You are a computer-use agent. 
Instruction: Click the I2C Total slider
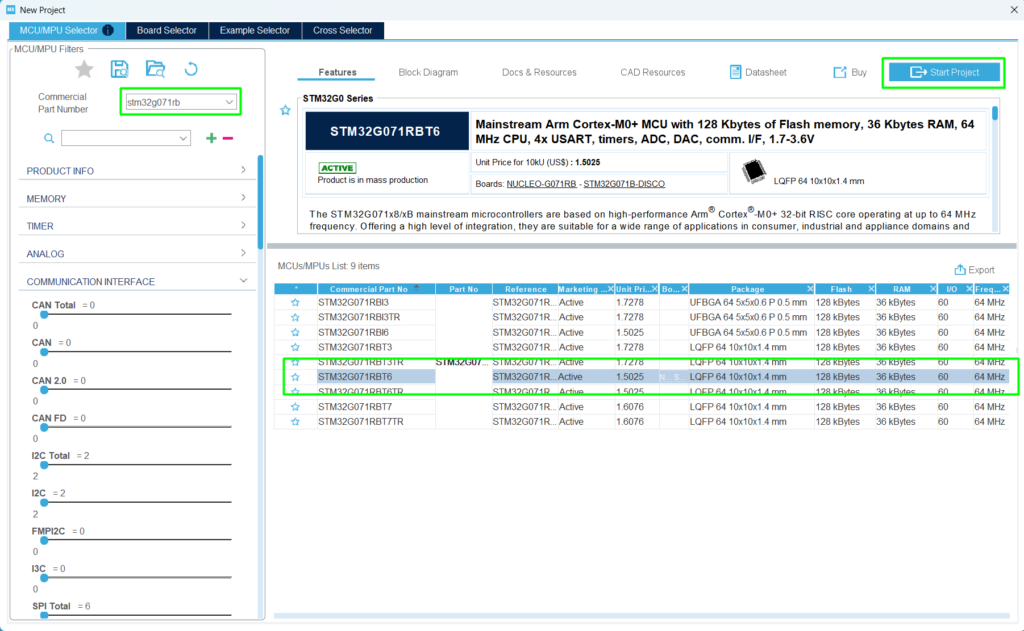131,466
